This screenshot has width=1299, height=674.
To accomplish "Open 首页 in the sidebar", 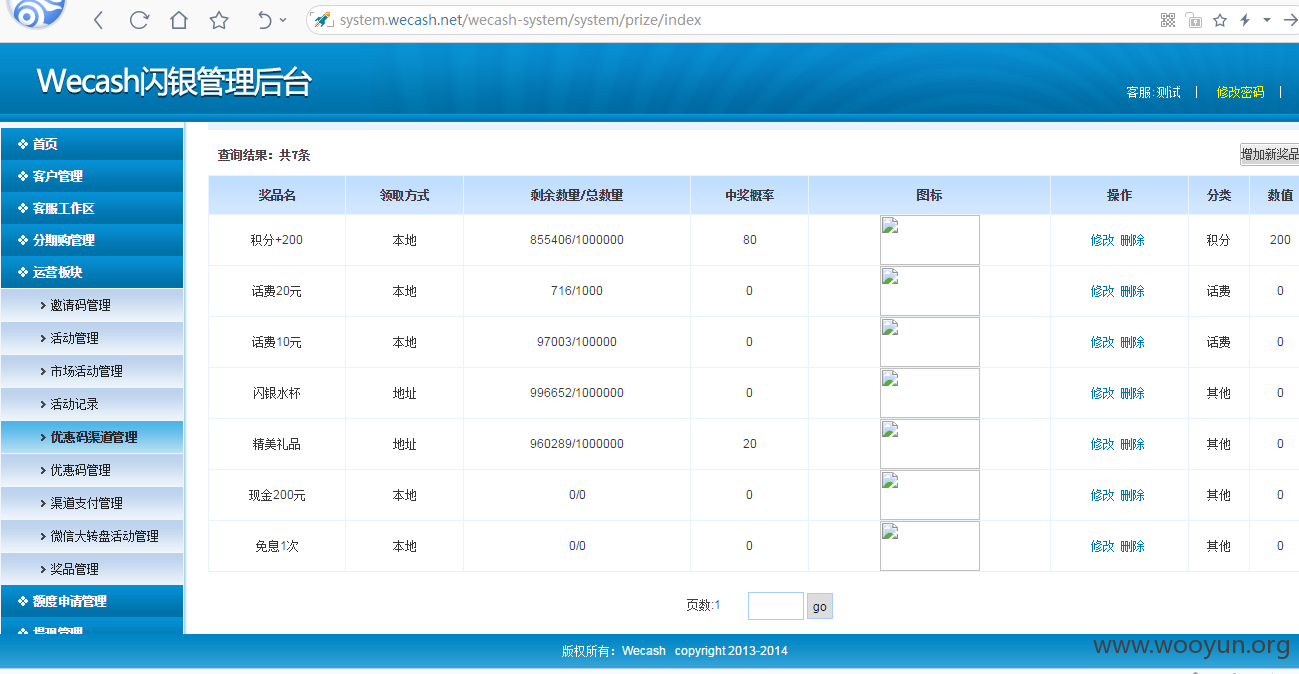I will point(92,144).
